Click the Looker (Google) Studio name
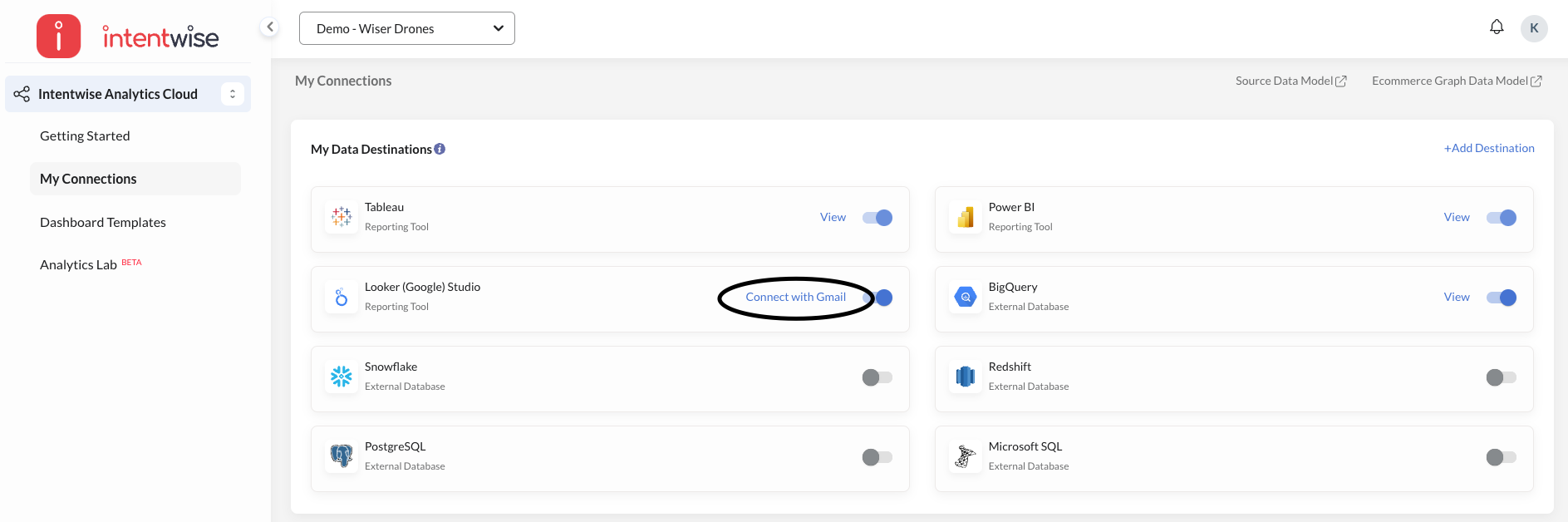The width and height of the screenshot is (1568, 522). coord(422,287)
